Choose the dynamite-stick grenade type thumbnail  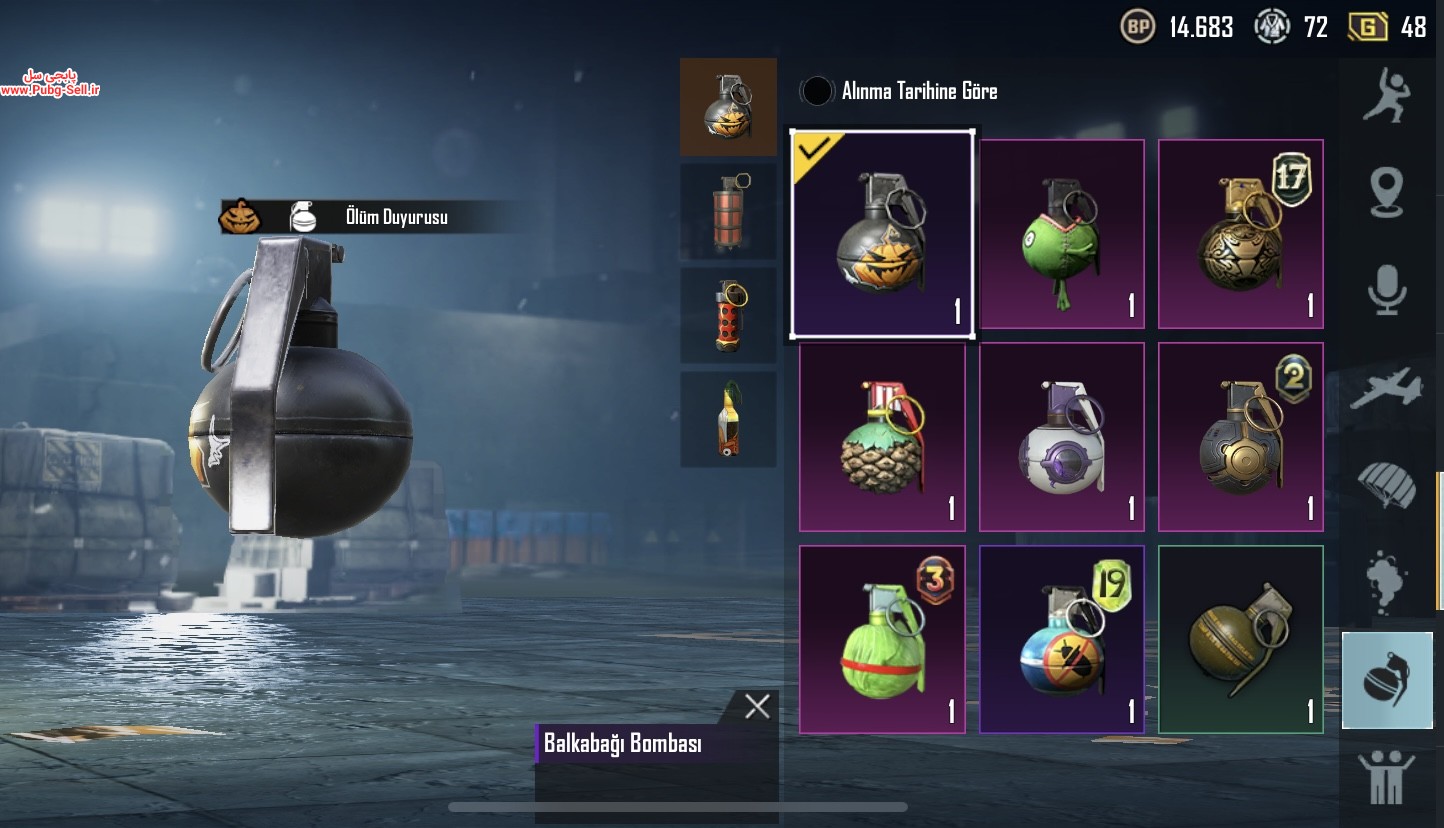[728, 211]
